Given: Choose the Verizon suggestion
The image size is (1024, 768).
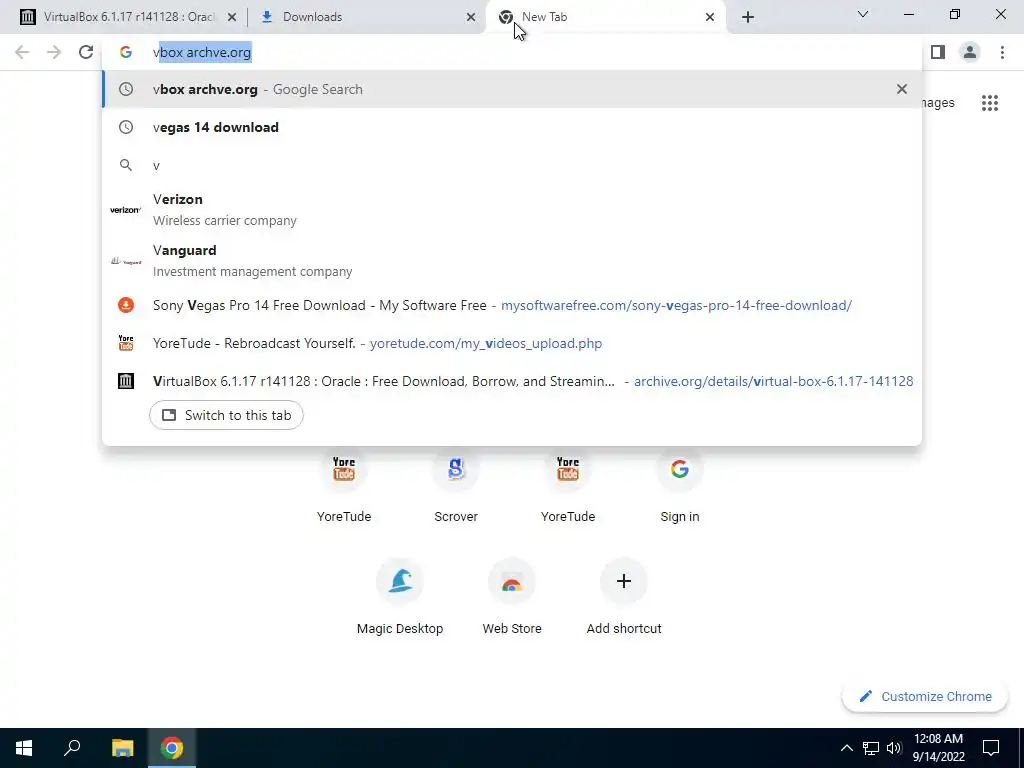Looking at the screenshot, I should pos(512,210).
